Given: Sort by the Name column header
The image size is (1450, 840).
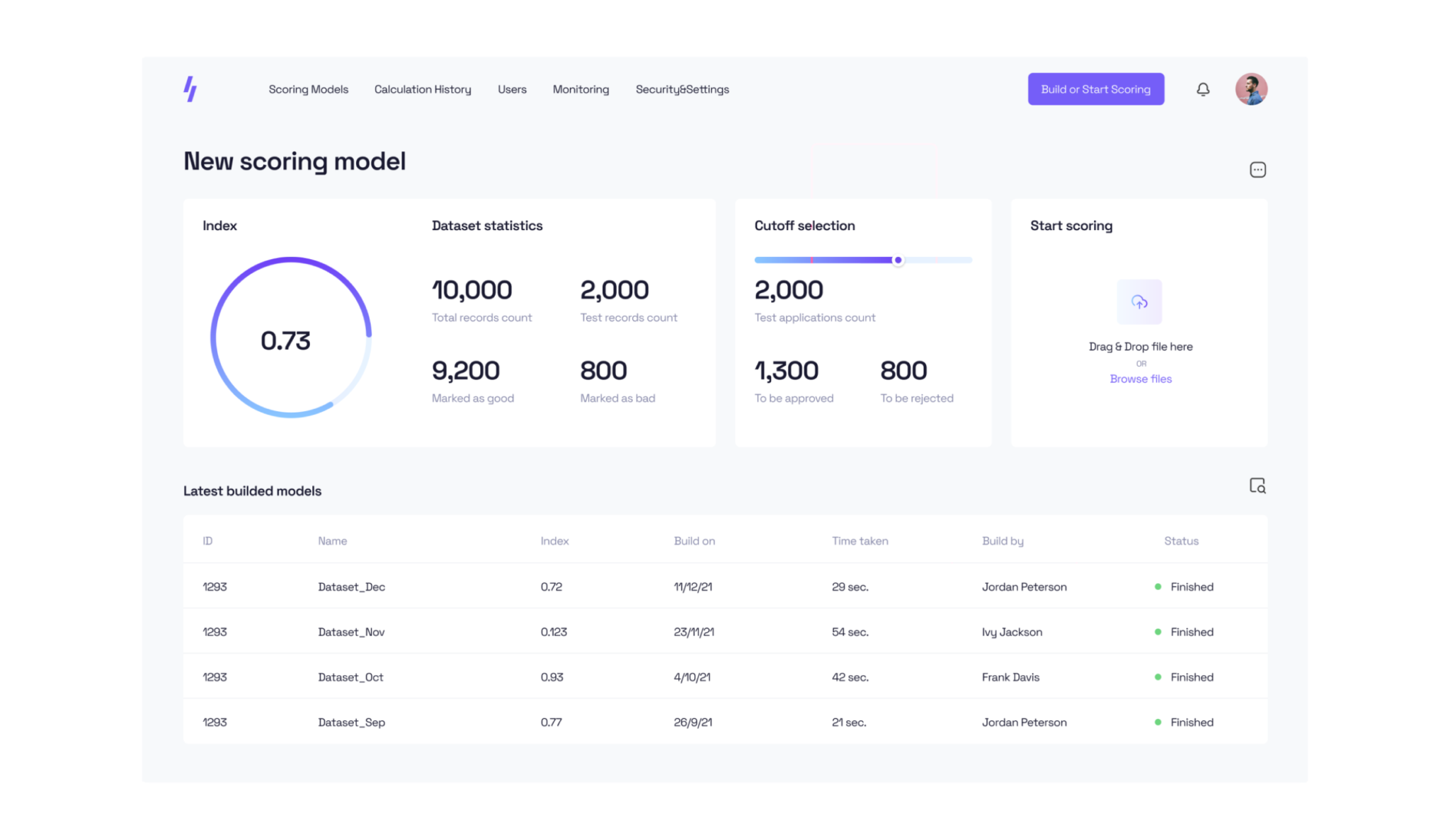Looking at the screenshot, I should 332,541.
